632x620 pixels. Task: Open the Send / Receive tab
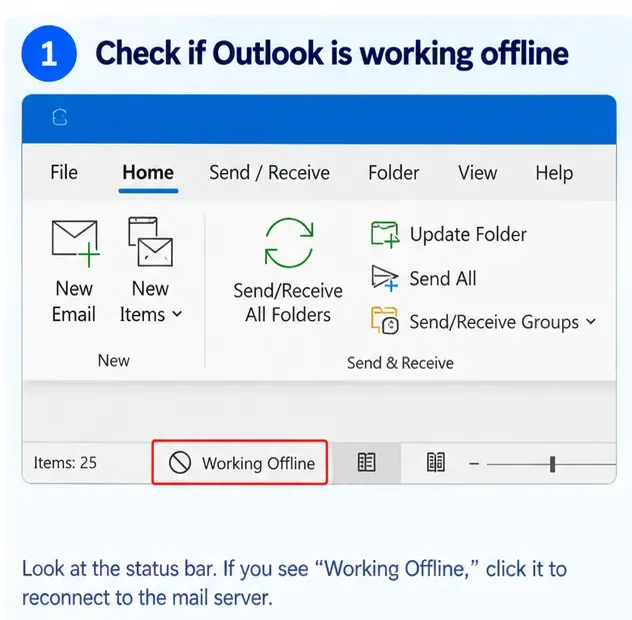tap(269, 173)
